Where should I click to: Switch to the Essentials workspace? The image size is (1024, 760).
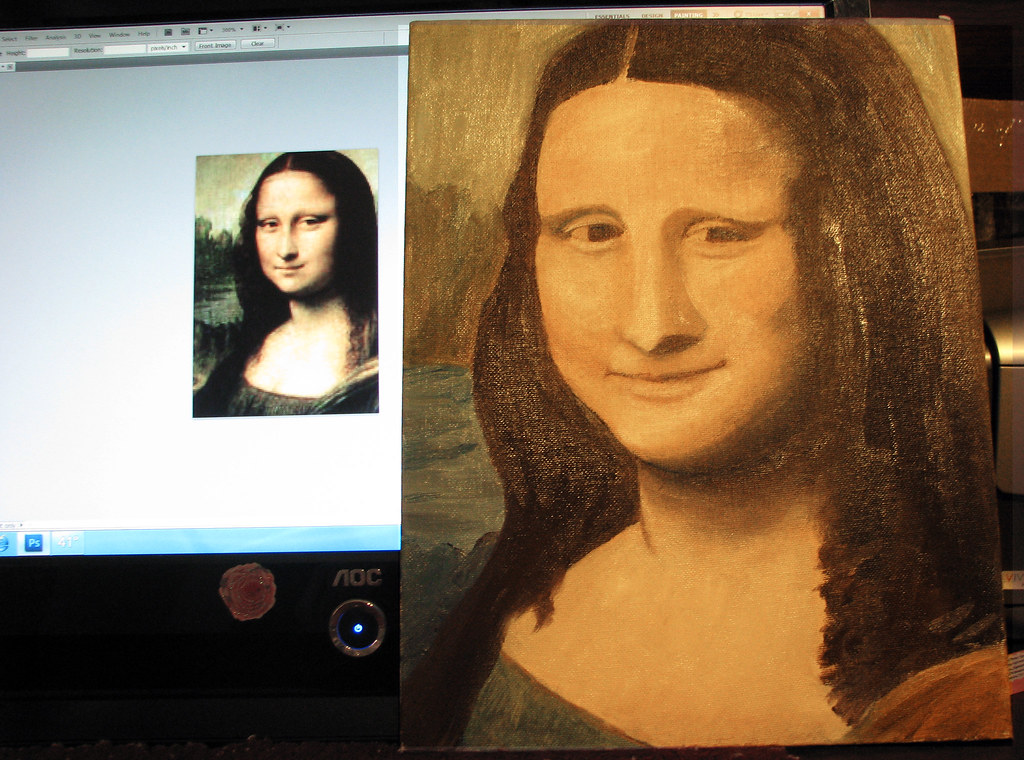click(612, 16)
